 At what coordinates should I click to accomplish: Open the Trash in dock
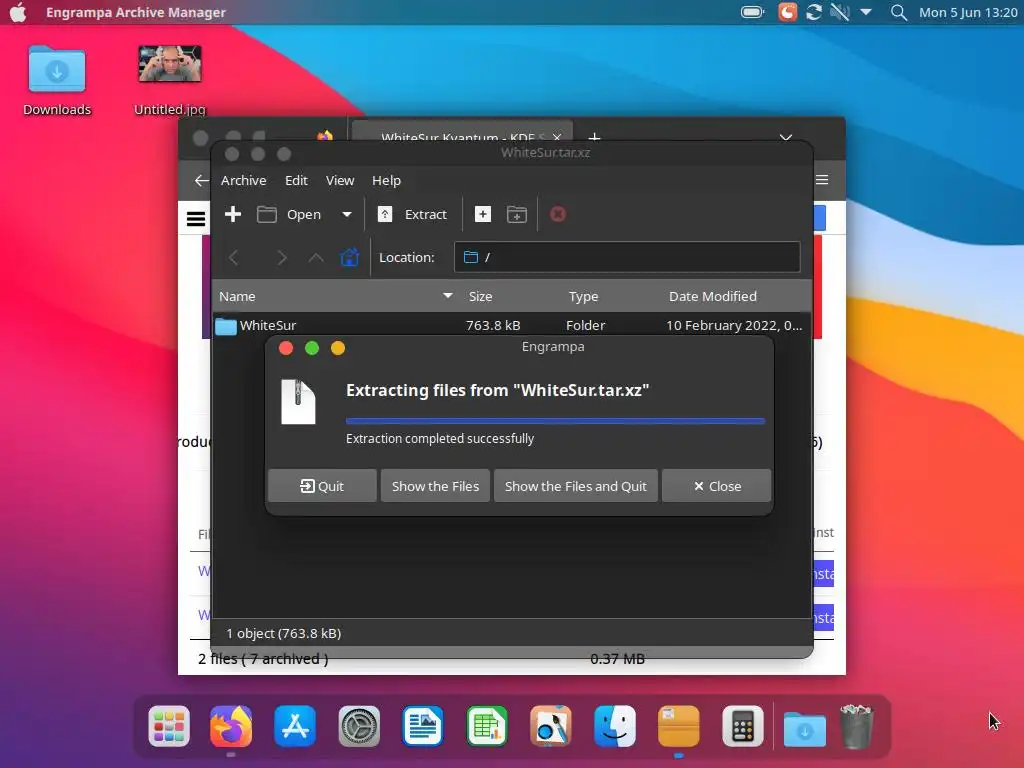pyautogui.click(x=856, y=726)
